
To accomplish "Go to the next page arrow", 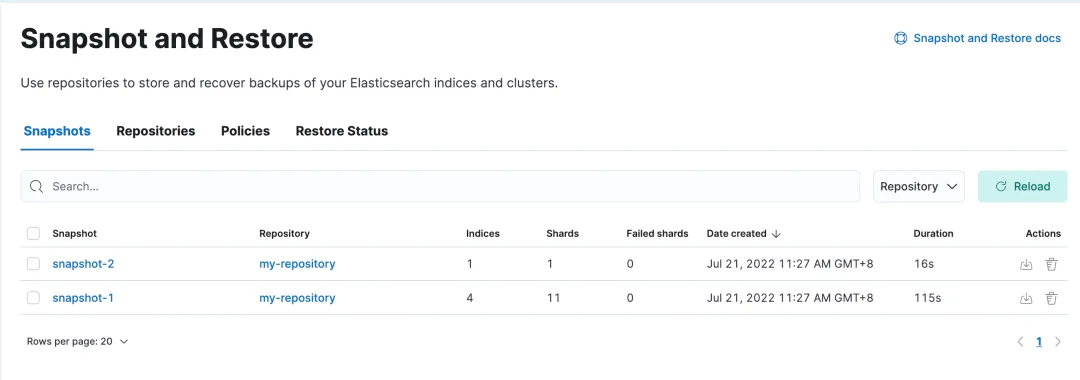I will pyautogui.click(x=1058, y=341).
